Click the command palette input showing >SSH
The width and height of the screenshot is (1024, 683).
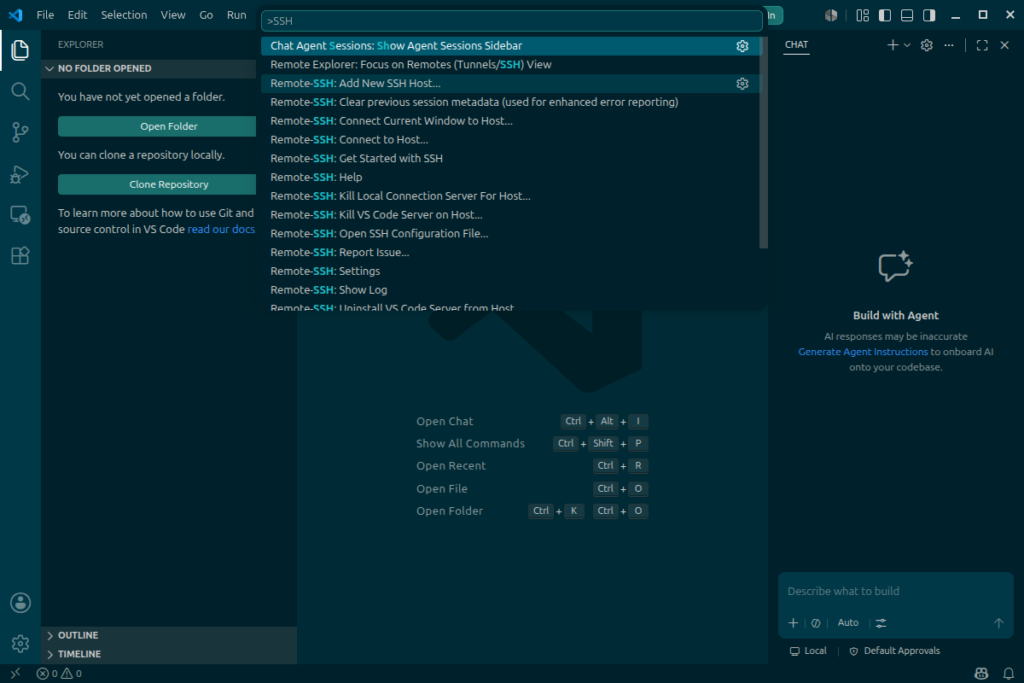(x=511, y=21)
